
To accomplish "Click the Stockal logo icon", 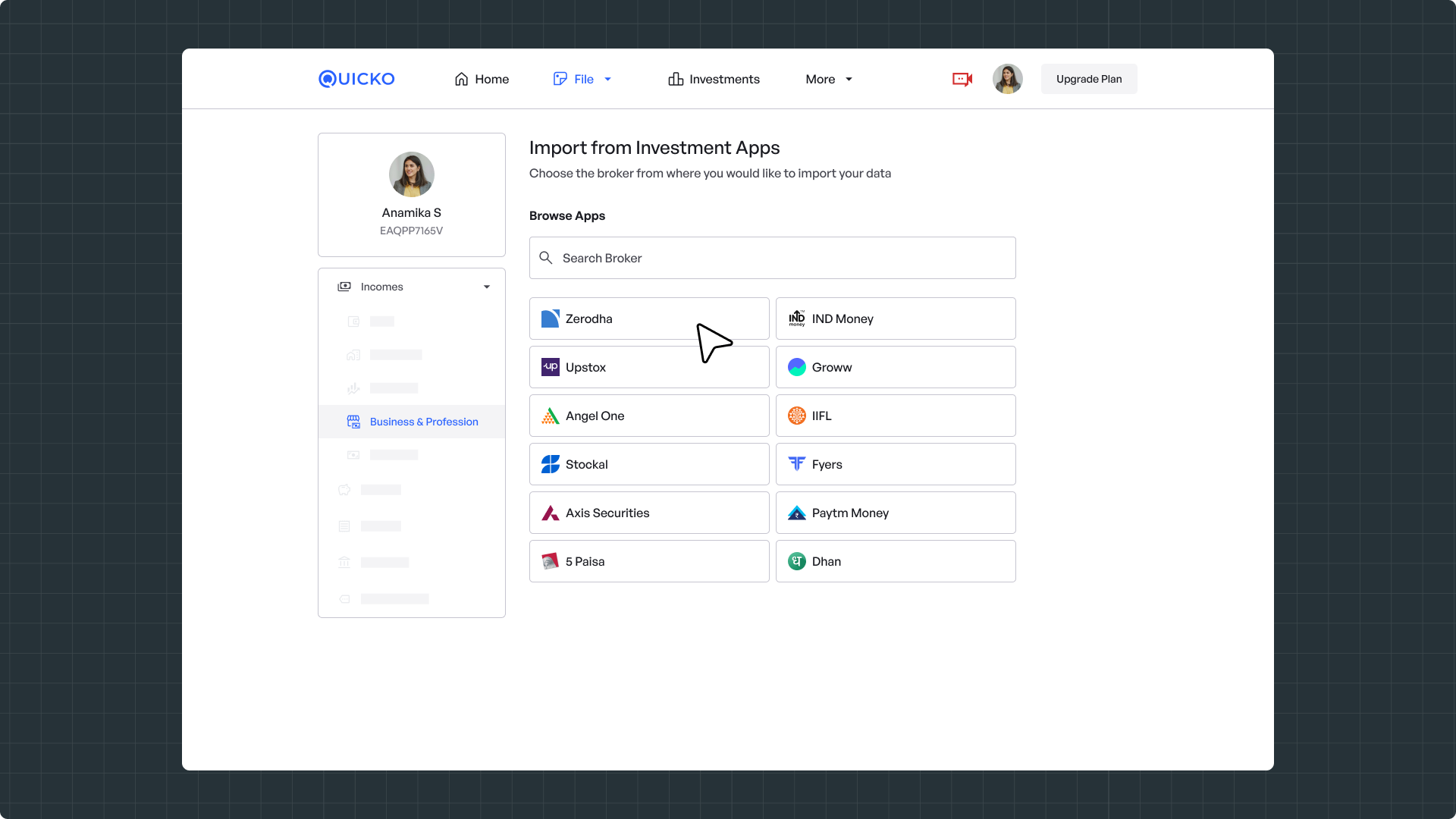I will (551, 464).
